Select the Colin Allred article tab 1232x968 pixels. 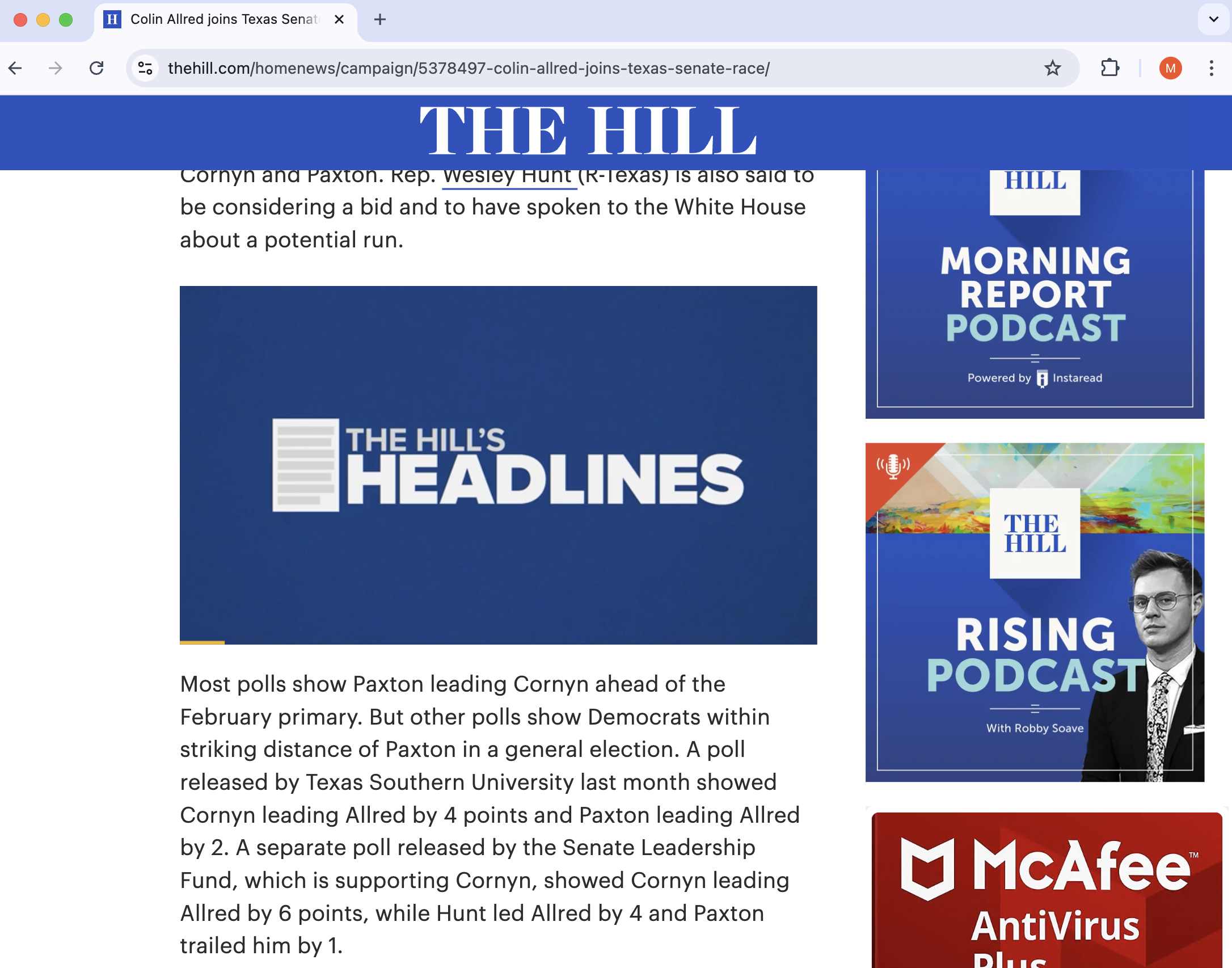pyautogui.click(x=224, y=20)
